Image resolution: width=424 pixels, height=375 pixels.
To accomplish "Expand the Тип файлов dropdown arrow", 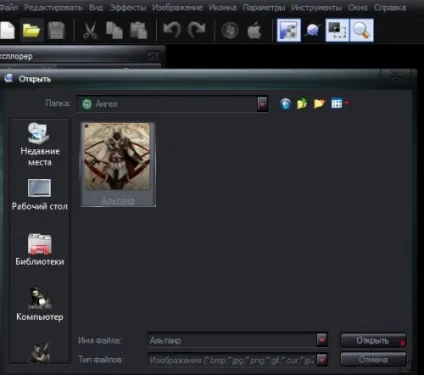I will (322, 360).
